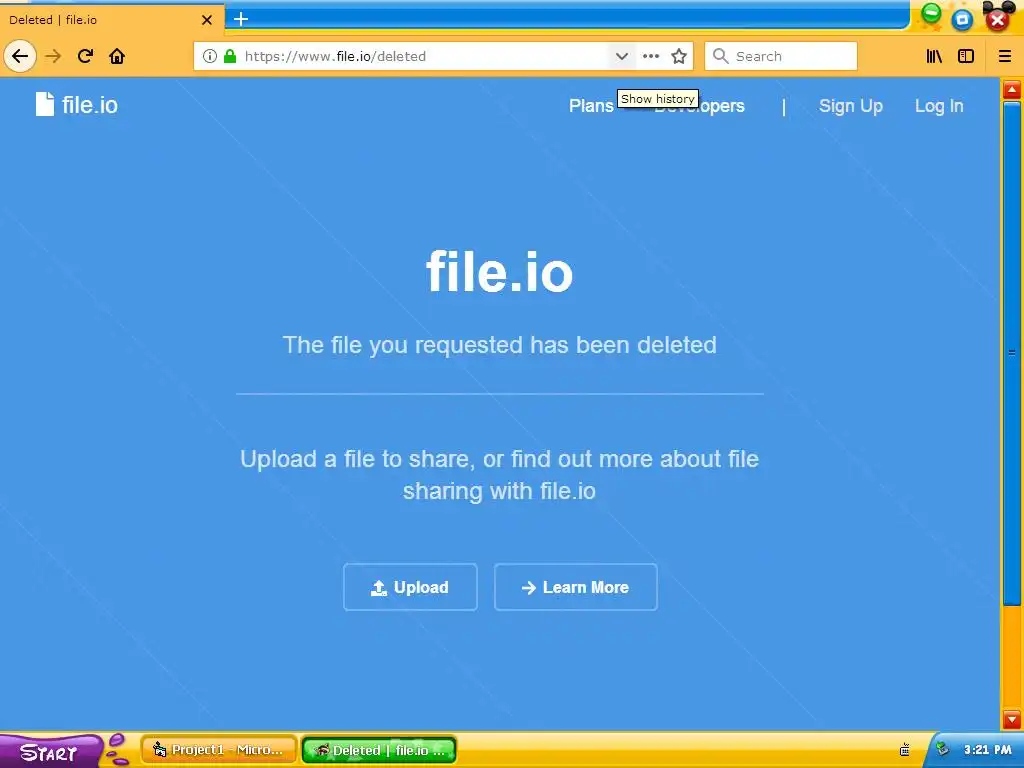
Task: Click the red close window button
Action: coord(997,20)
